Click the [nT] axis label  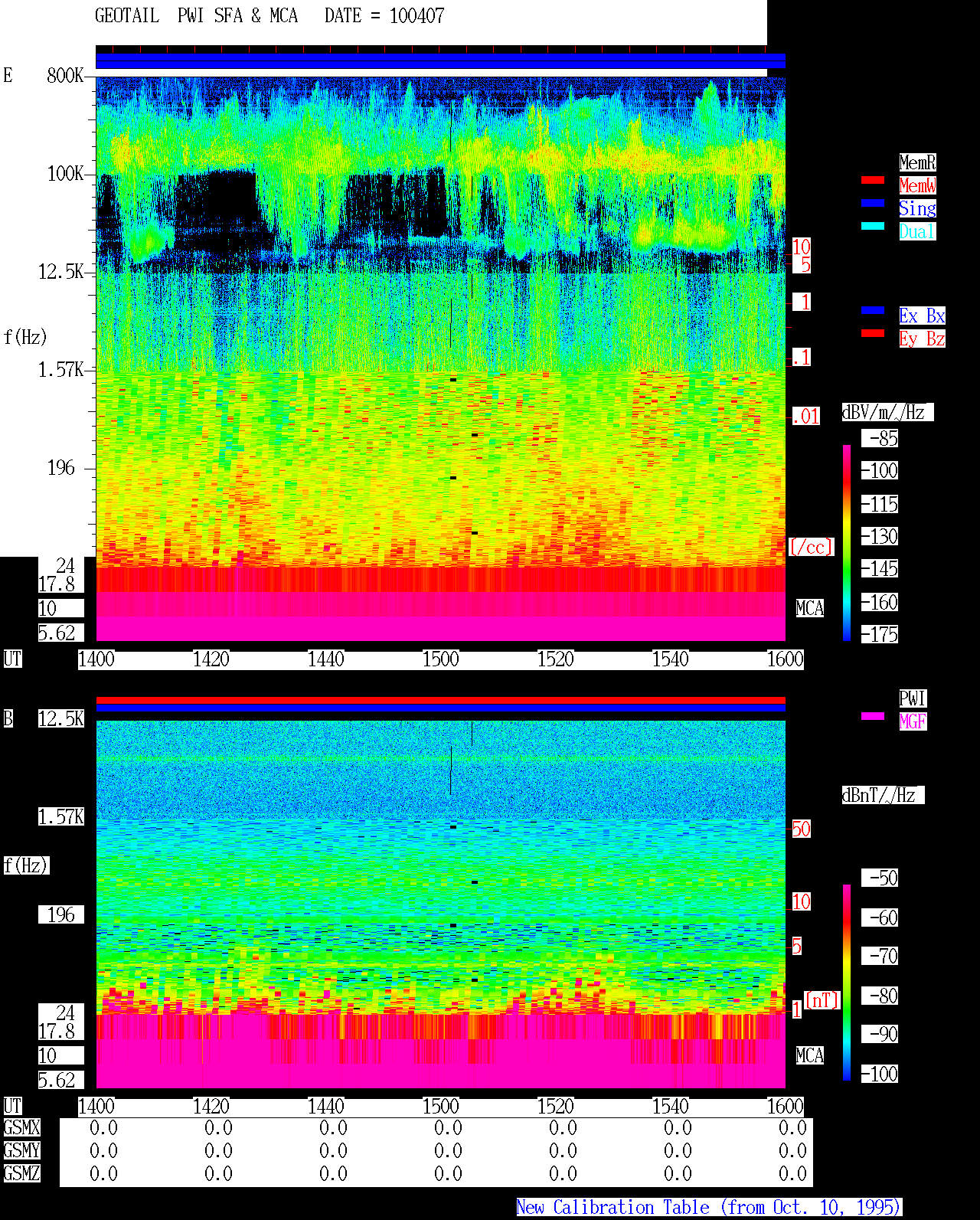pyautogui.click(x=822, y=1000)
